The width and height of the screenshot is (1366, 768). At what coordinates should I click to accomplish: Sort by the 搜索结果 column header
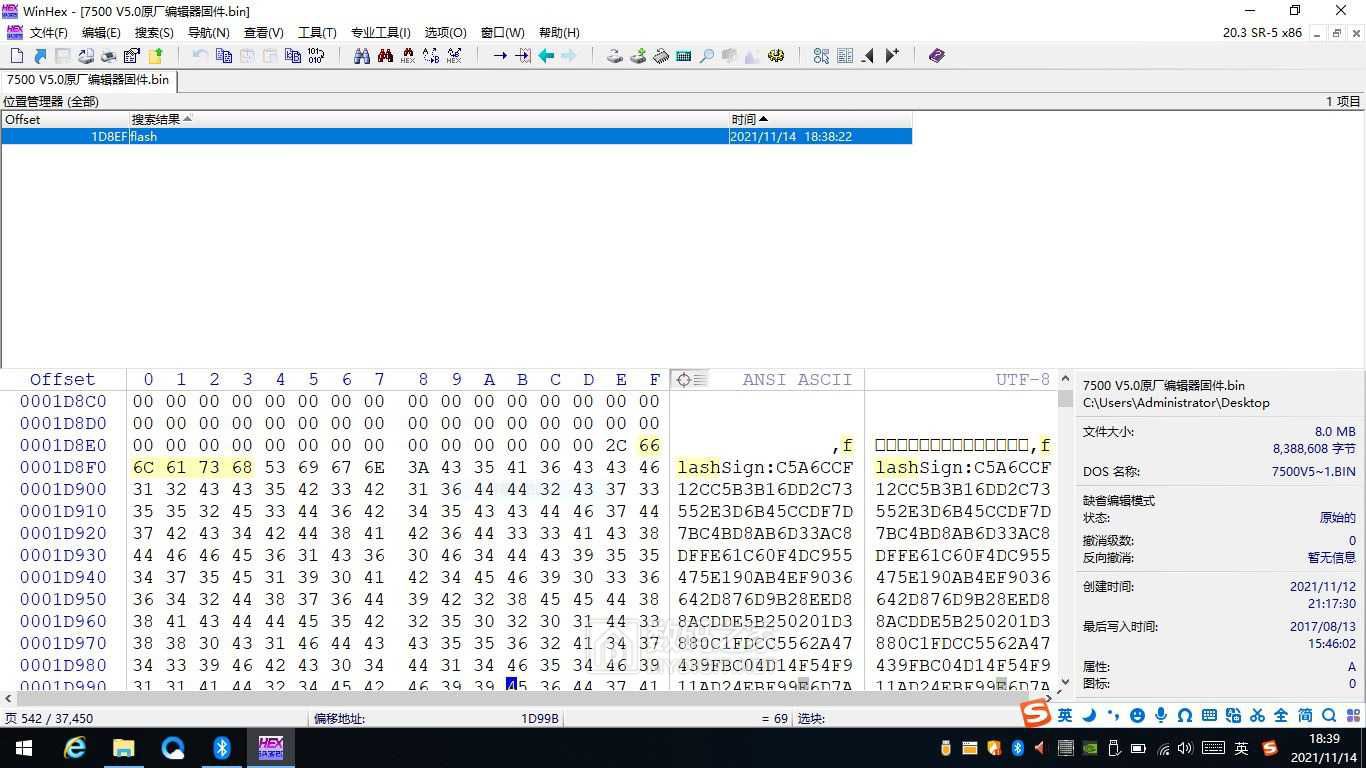(428, 119)
